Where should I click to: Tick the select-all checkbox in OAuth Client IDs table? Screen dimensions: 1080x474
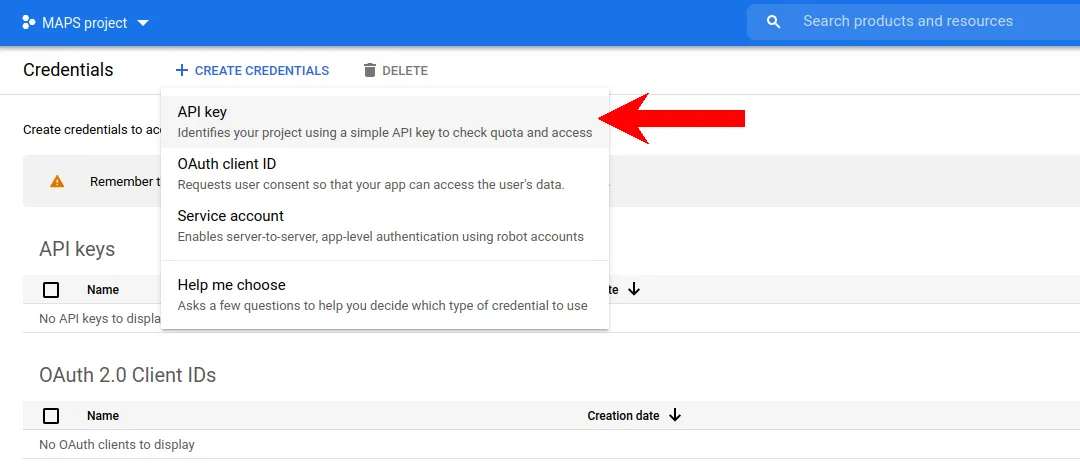coord(51,415)
